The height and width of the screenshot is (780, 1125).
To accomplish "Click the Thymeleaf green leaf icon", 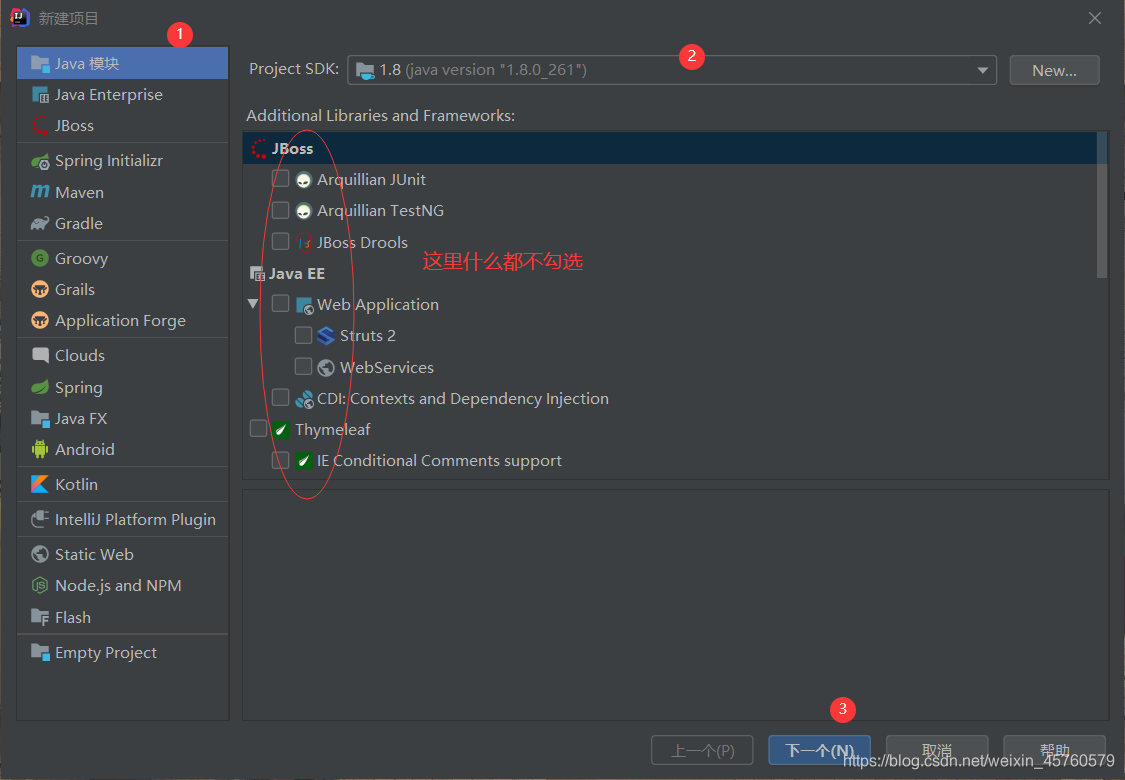I will pyautogui.click(x=281, y=430).
